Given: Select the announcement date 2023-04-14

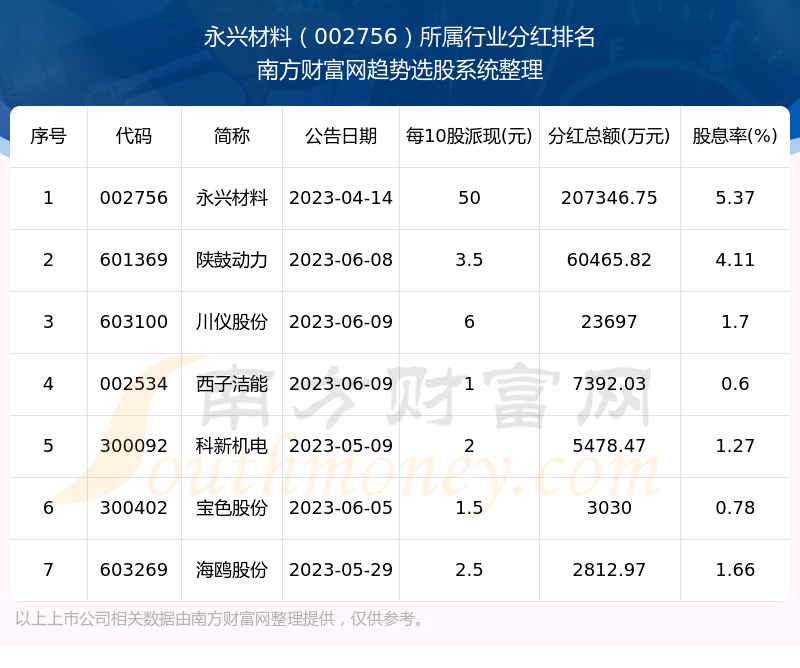Looking at the screenshot, I should 341,198.
